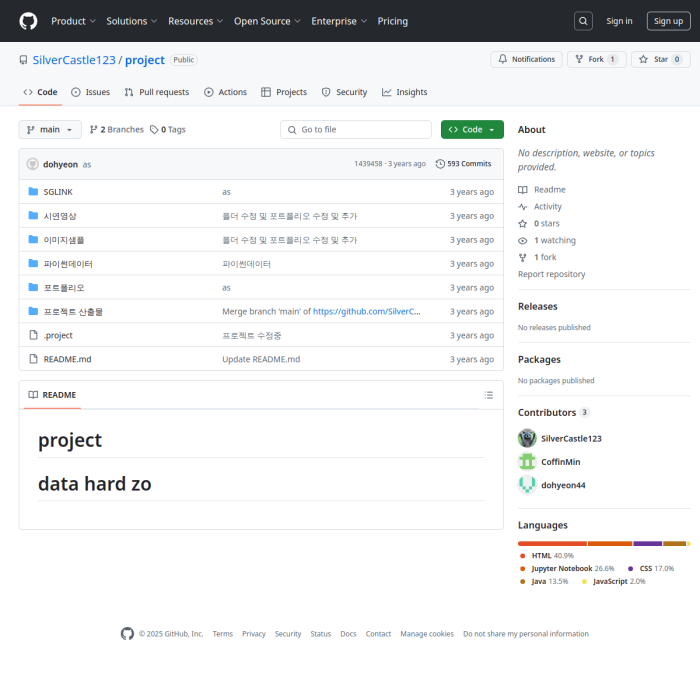Click the Java 13.5% language entry

point(544,581)
